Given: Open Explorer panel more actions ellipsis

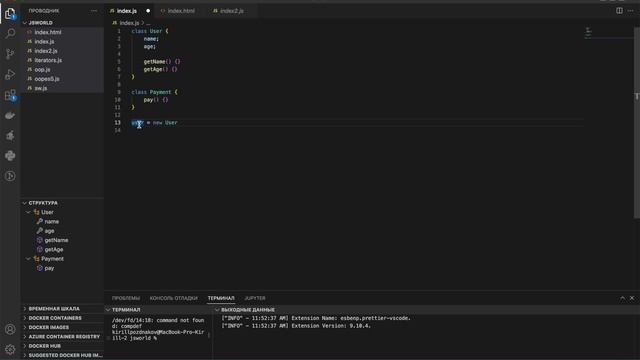Looking at the screenshot, I should click(x=94, y=11).
